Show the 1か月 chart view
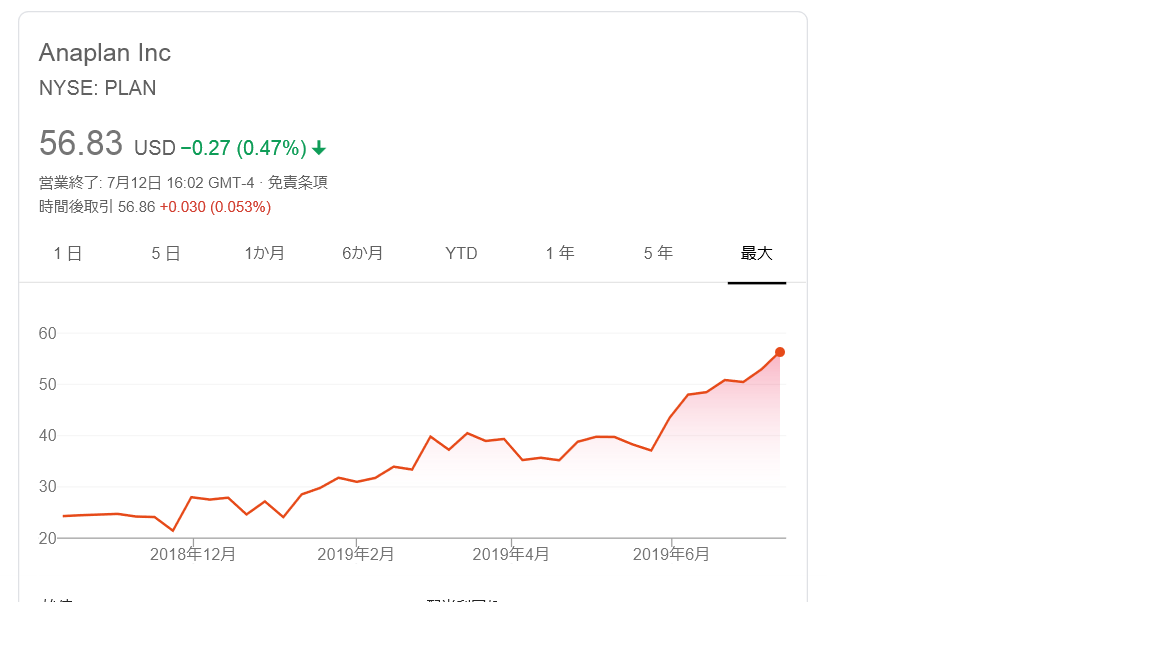 [265, 254]
